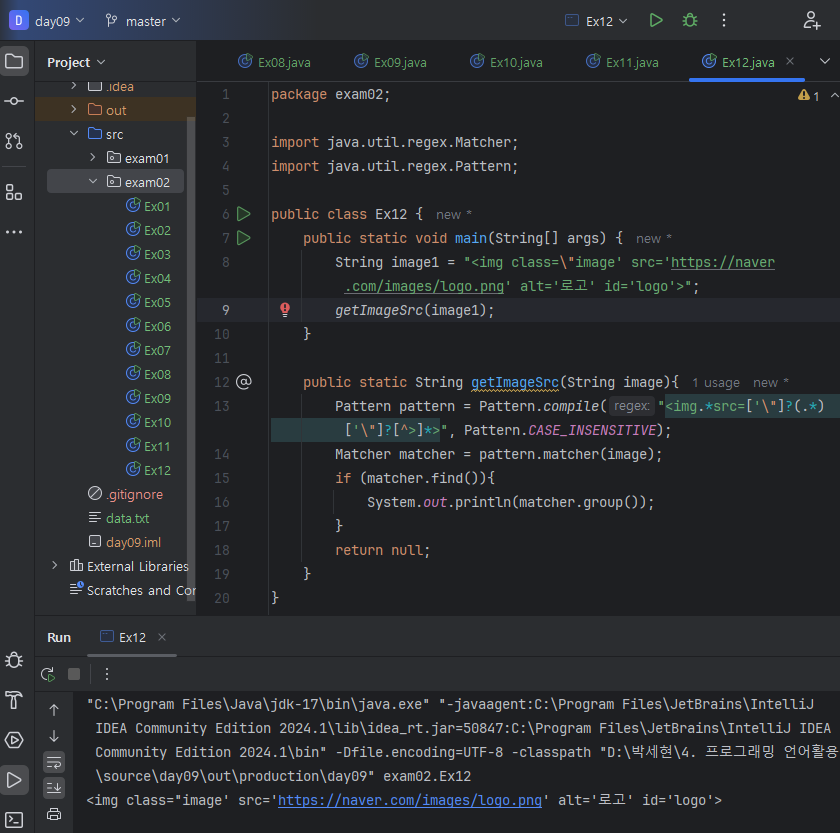The width and height of the screenshot is (840, 833).
Task: Open the master branch dropdown
Action: click(144, 21)
